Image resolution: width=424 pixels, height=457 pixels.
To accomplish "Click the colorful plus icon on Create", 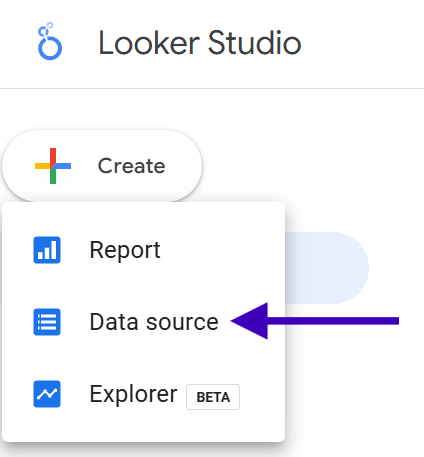I will 53,166.
